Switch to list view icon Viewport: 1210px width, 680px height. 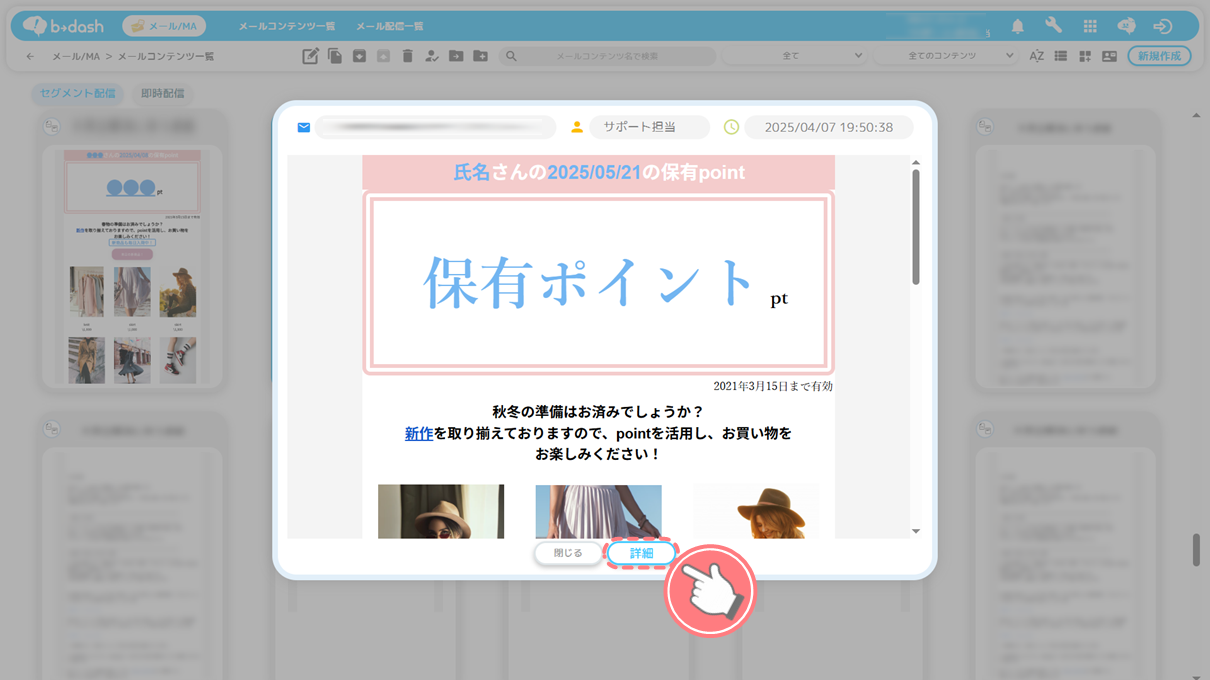pyautogui.click(x=1061, y=56)
